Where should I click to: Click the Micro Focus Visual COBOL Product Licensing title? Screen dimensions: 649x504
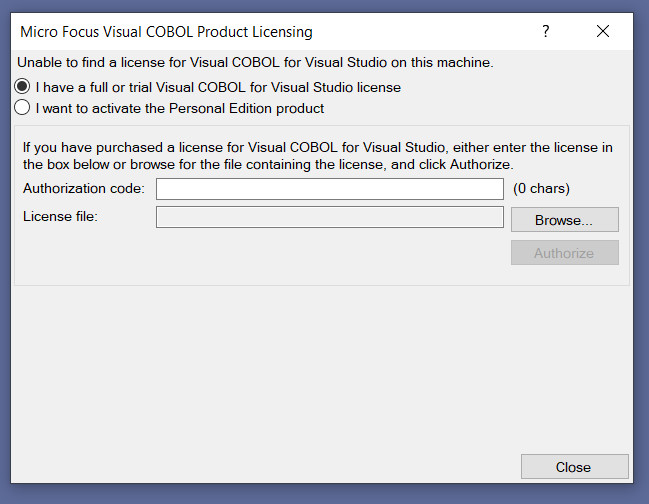tap(166, 32)
